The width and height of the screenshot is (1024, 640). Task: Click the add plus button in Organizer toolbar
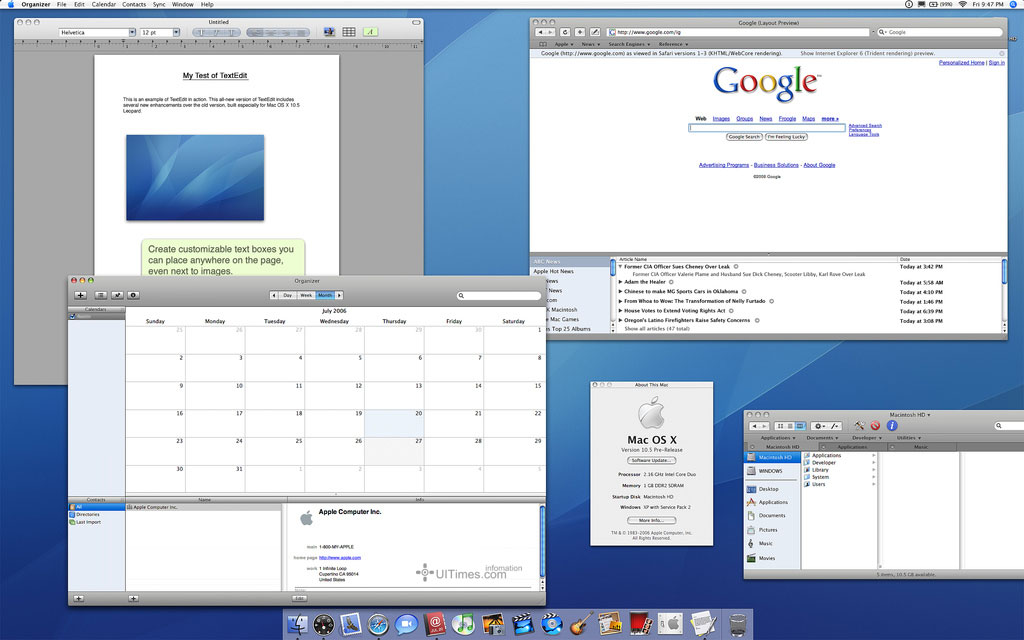tap(80, 295)
